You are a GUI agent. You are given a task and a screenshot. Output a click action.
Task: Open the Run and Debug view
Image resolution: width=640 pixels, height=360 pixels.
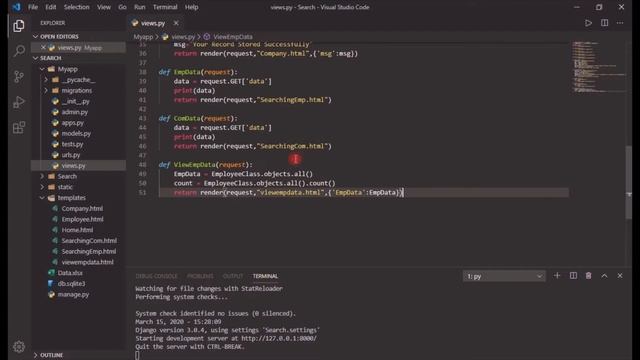pos(19,102)
